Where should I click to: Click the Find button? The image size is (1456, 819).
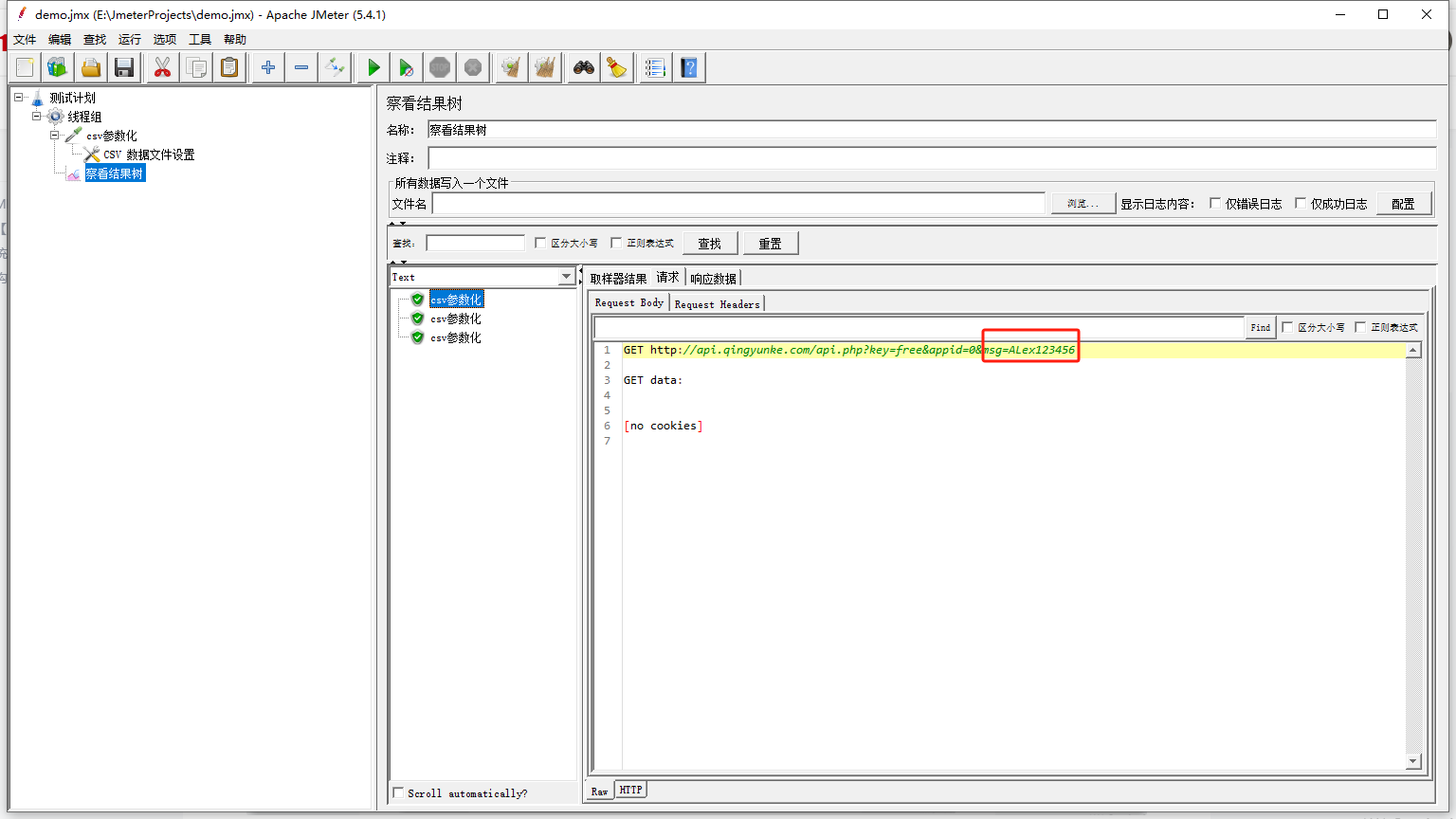pos(1261,327)
